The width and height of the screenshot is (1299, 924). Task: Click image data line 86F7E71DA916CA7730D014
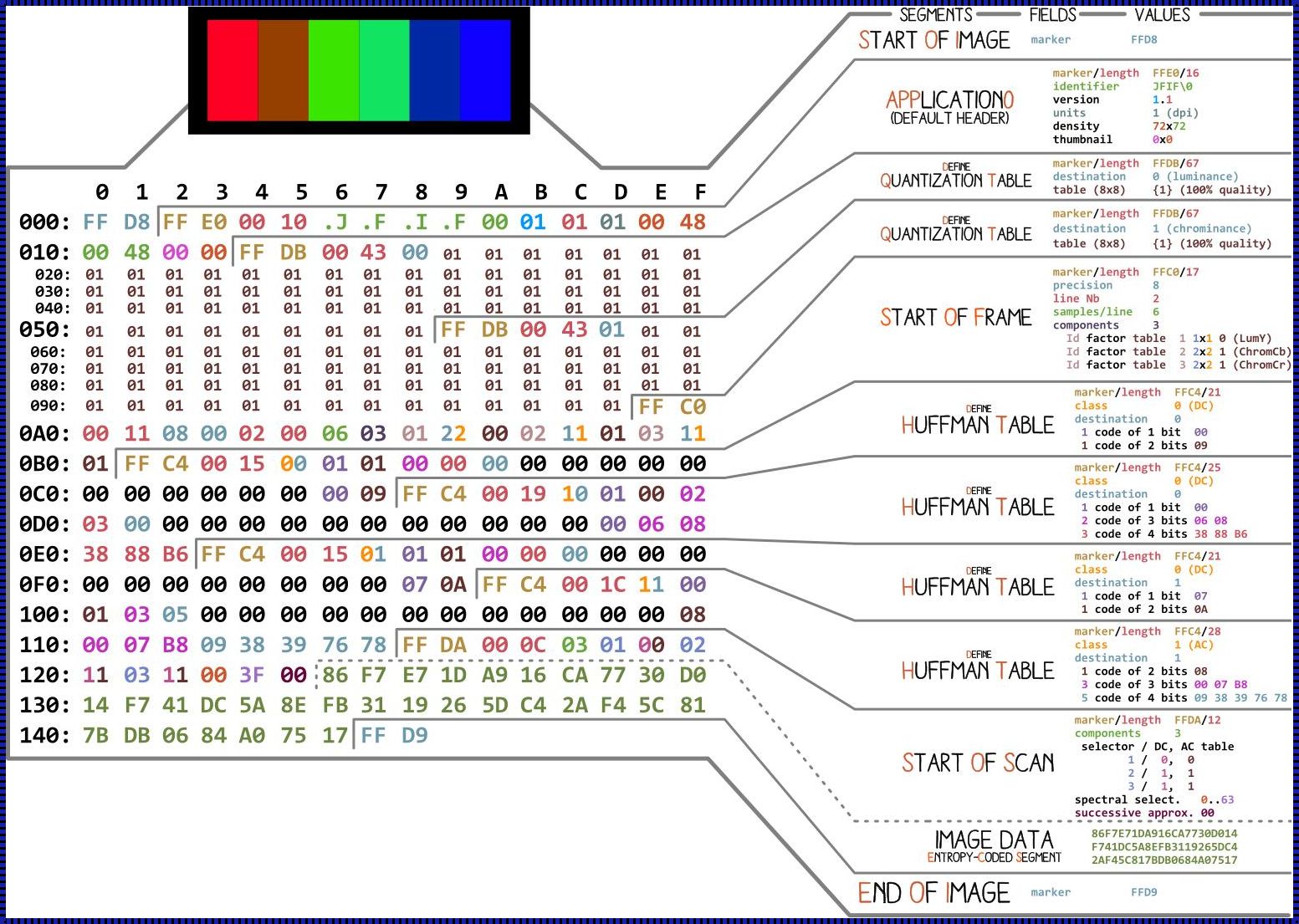pos(1164,834)
